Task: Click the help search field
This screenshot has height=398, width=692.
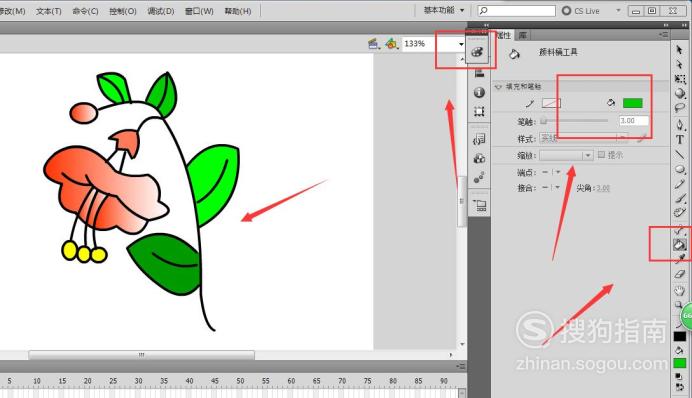Action: (x=516, y=11)
